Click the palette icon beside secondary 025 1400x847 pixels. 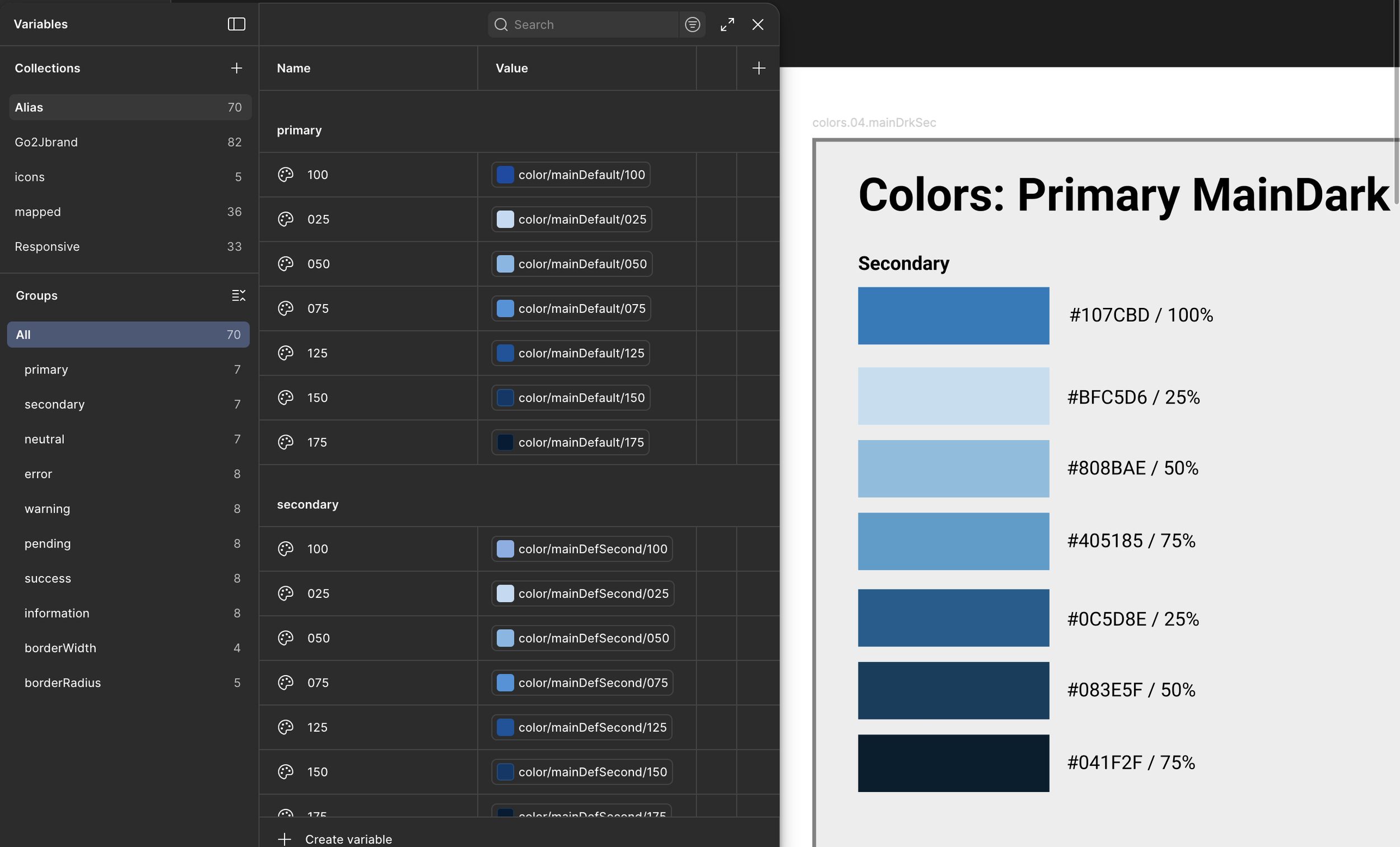click(x=285, y=593)
